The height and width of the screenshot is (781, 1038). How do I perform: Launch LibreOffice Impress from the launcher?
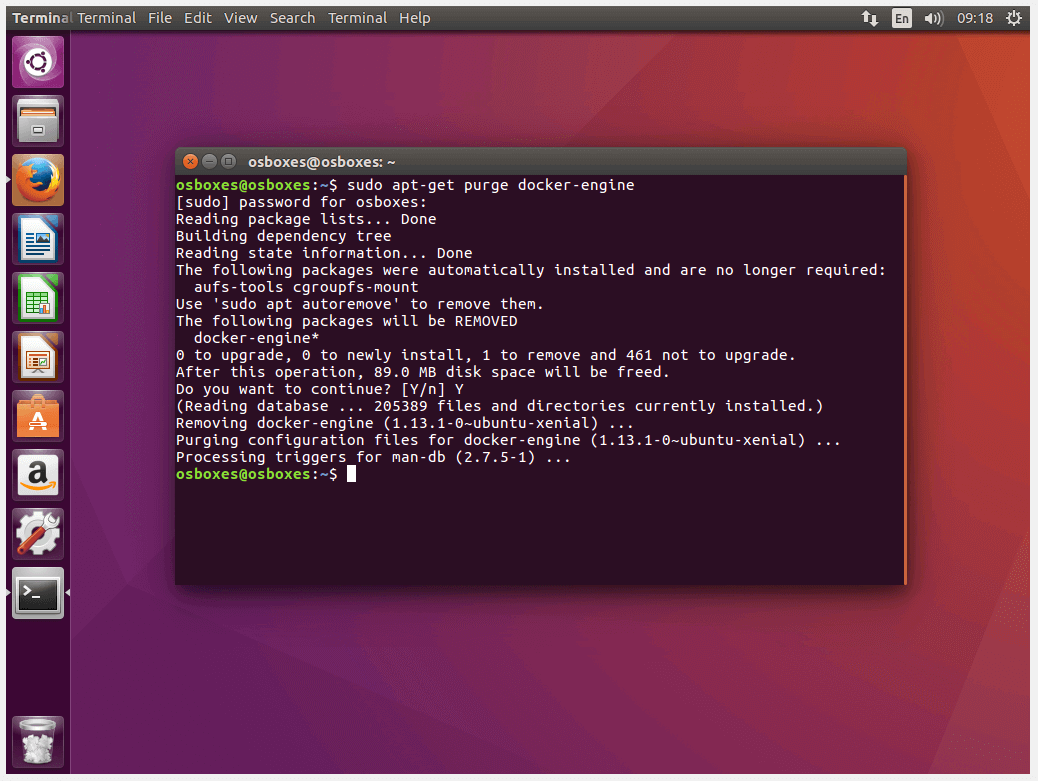38,357
